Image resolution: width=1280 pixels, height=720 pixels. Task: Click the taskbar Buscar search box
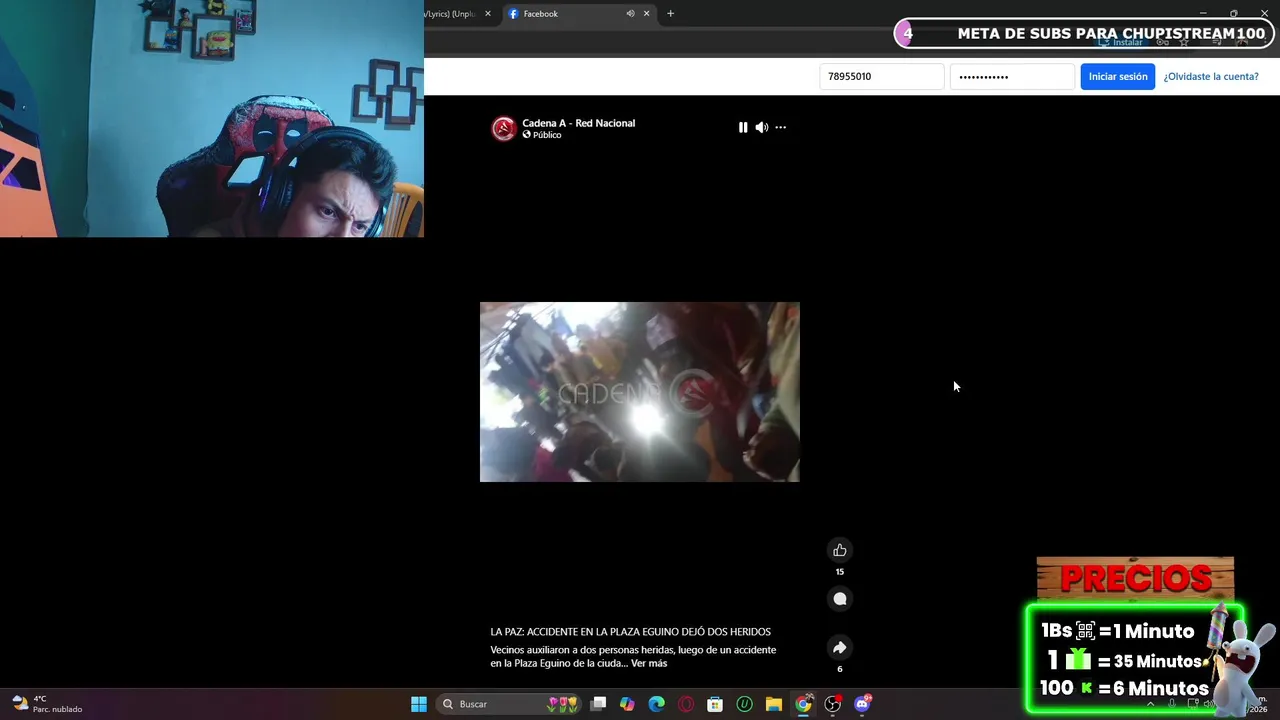(510, 704)
